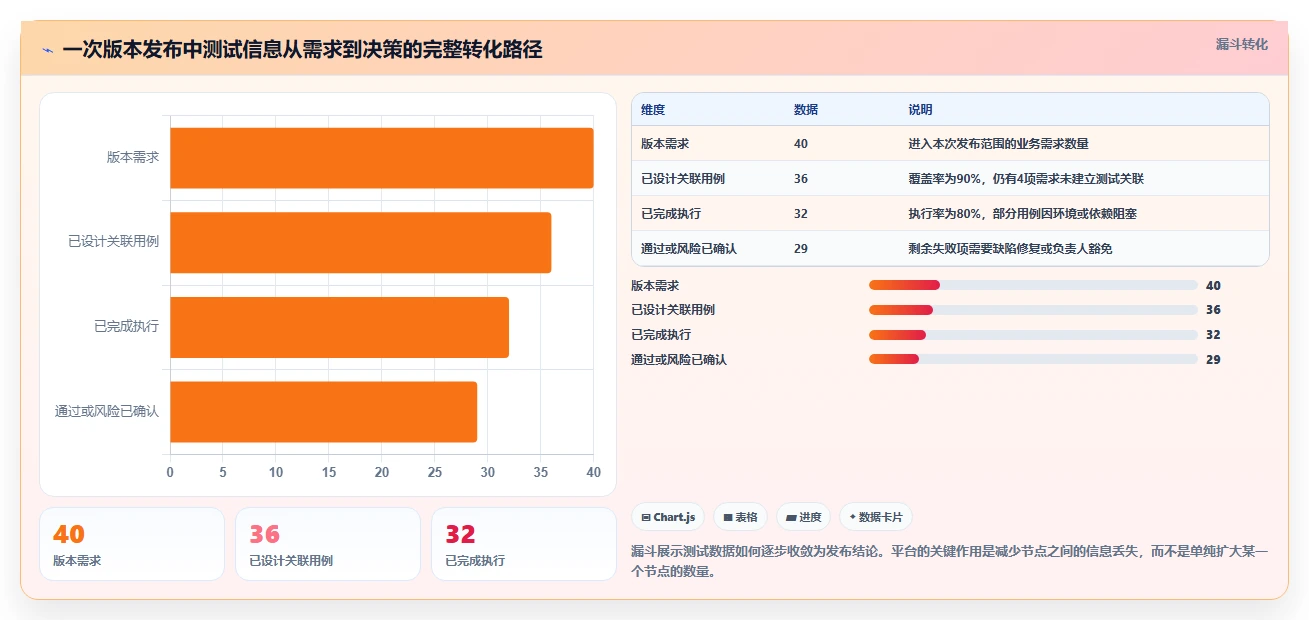Image resolution: width=1309 pixels, height=620 pixels.
Task: Click the x-axis tick label 35
Action: pos(541,472)
